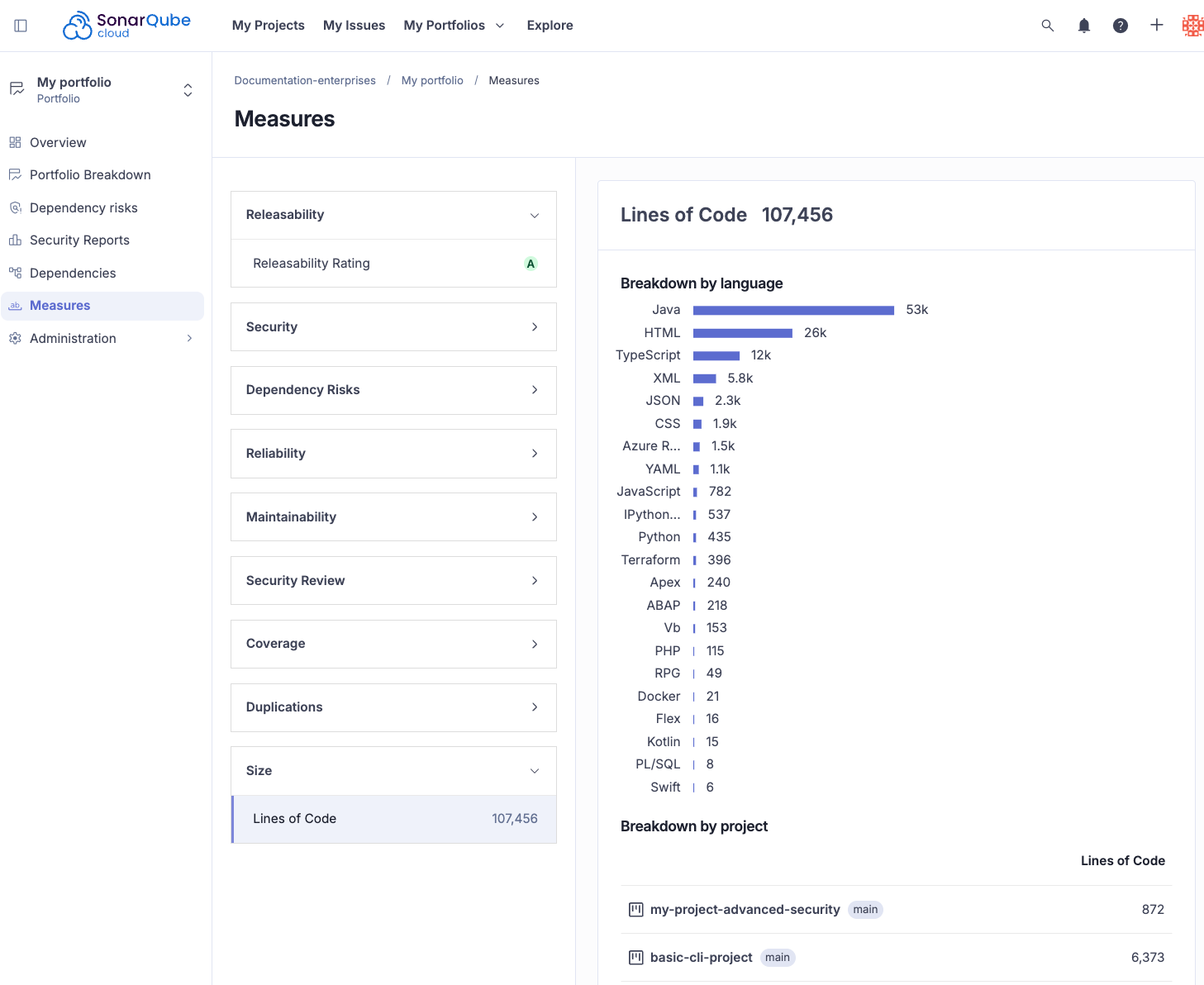Expand the Administration sidebar submenu arrow
Image resolution: width=1204 pixels, height=985 pixels.
click(x=189, y=338)
